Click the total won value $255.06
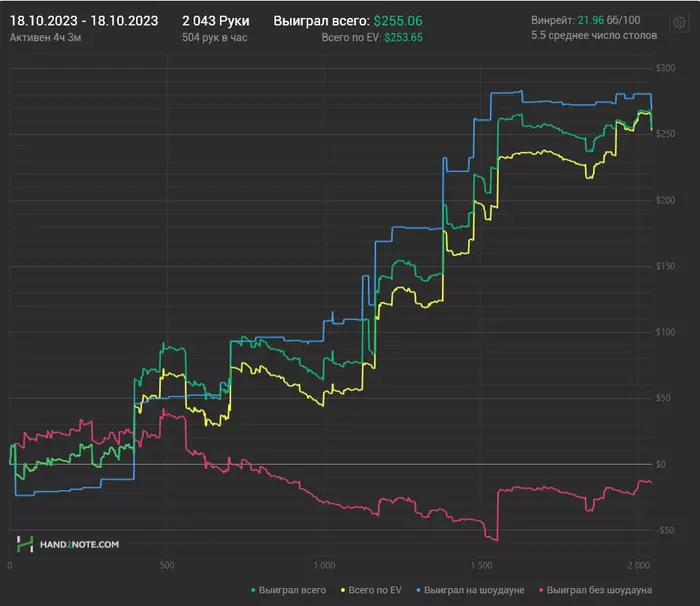The width and height of the screenshot is (700, 606). 398,21
